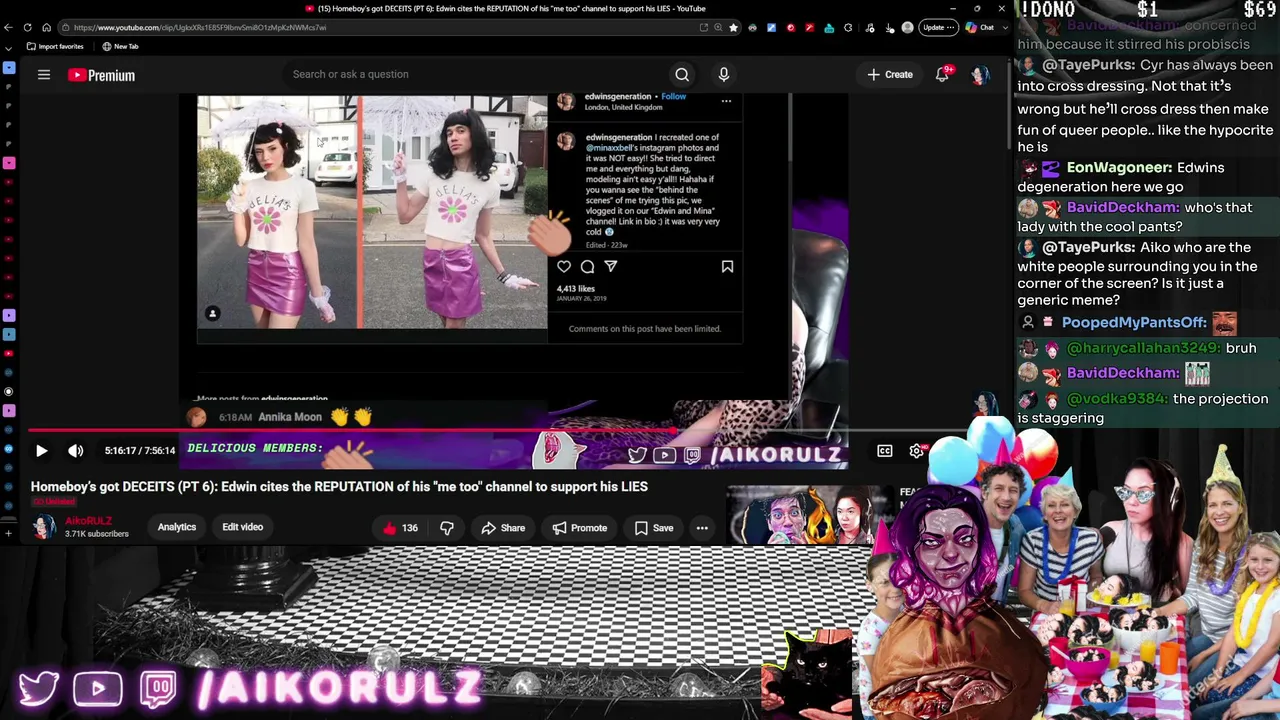This screenshot has width=1280, height=720.
Task: Add new sidebar item with plus
Action: [x=8, y=533]
